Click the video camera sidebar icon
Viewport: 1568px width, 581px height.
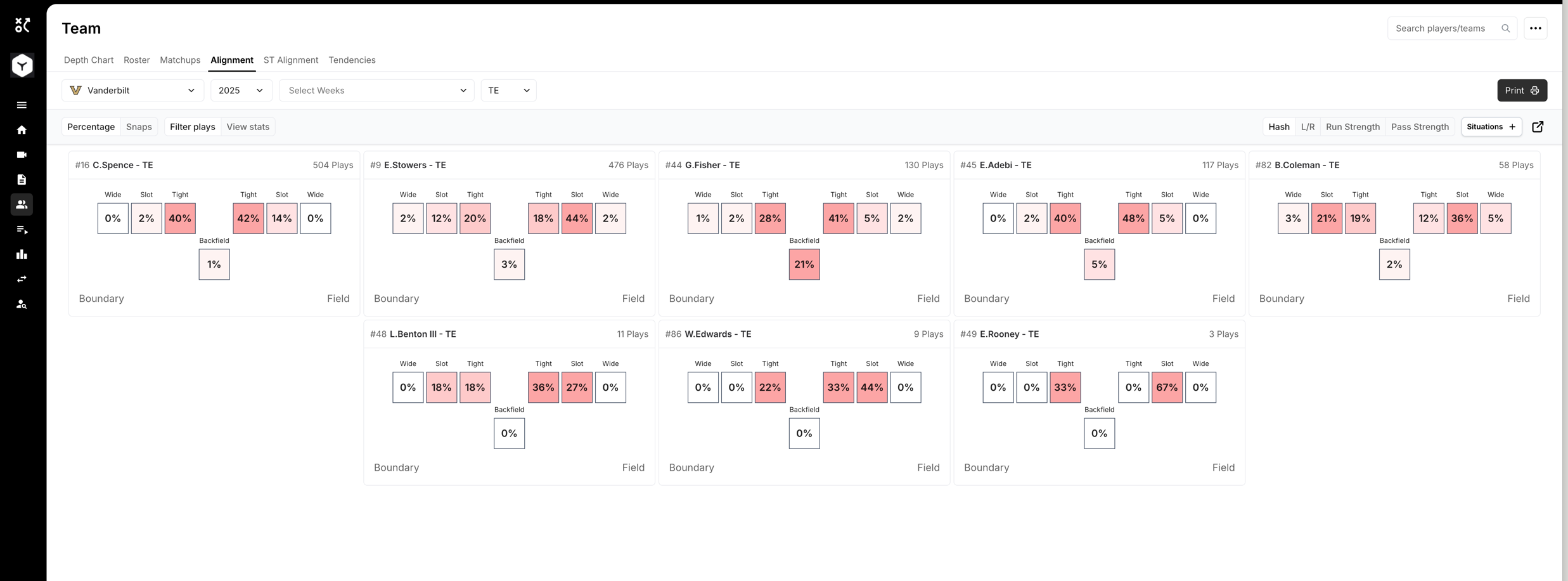[x=22, y=155]
